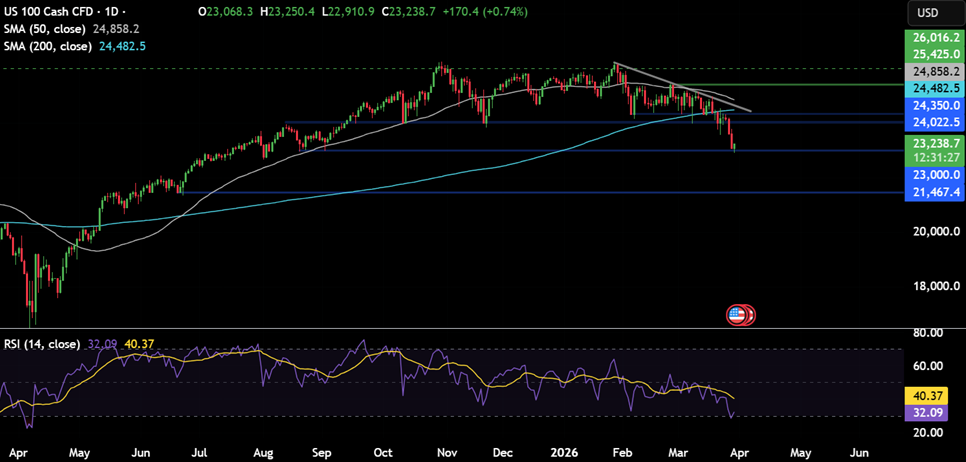Click the US flag economic event icon
Screen dimensions: 966x462
coord(738,315)
